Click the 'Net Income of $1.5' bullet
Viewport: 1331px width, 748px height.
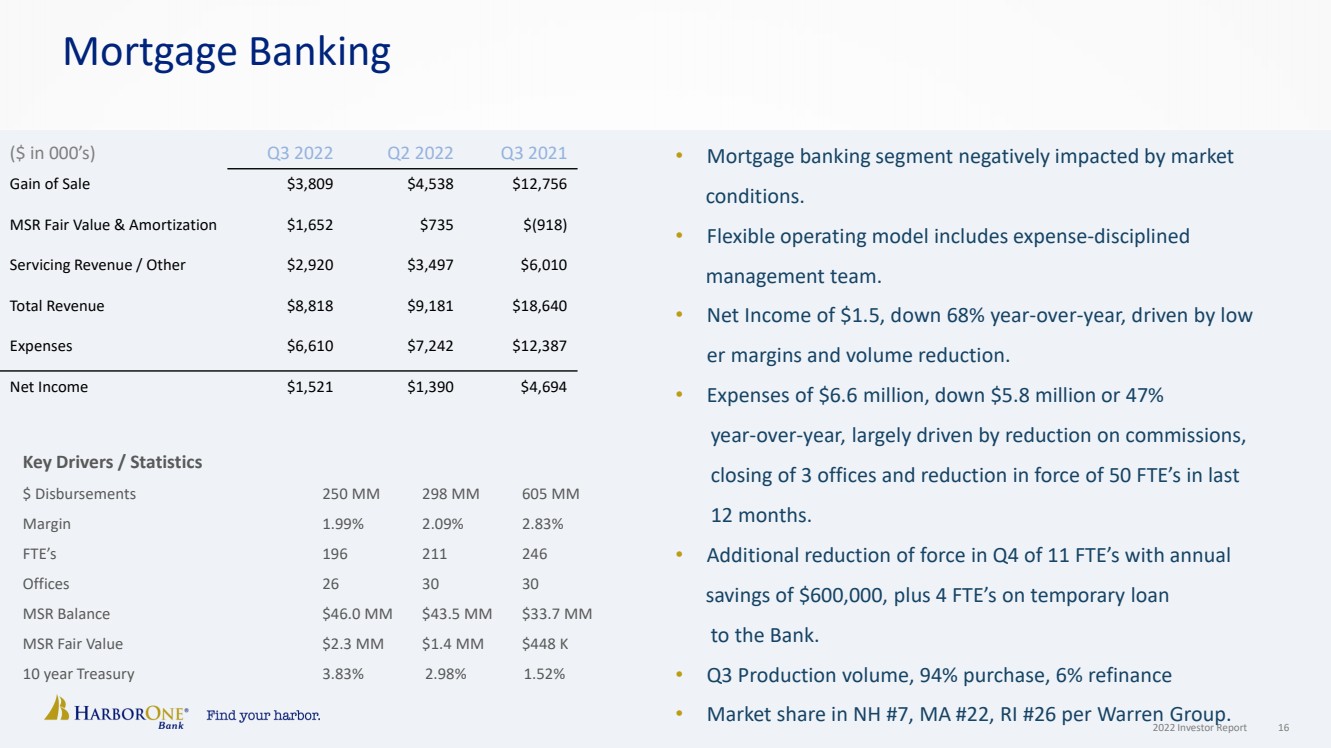point(979,336)
